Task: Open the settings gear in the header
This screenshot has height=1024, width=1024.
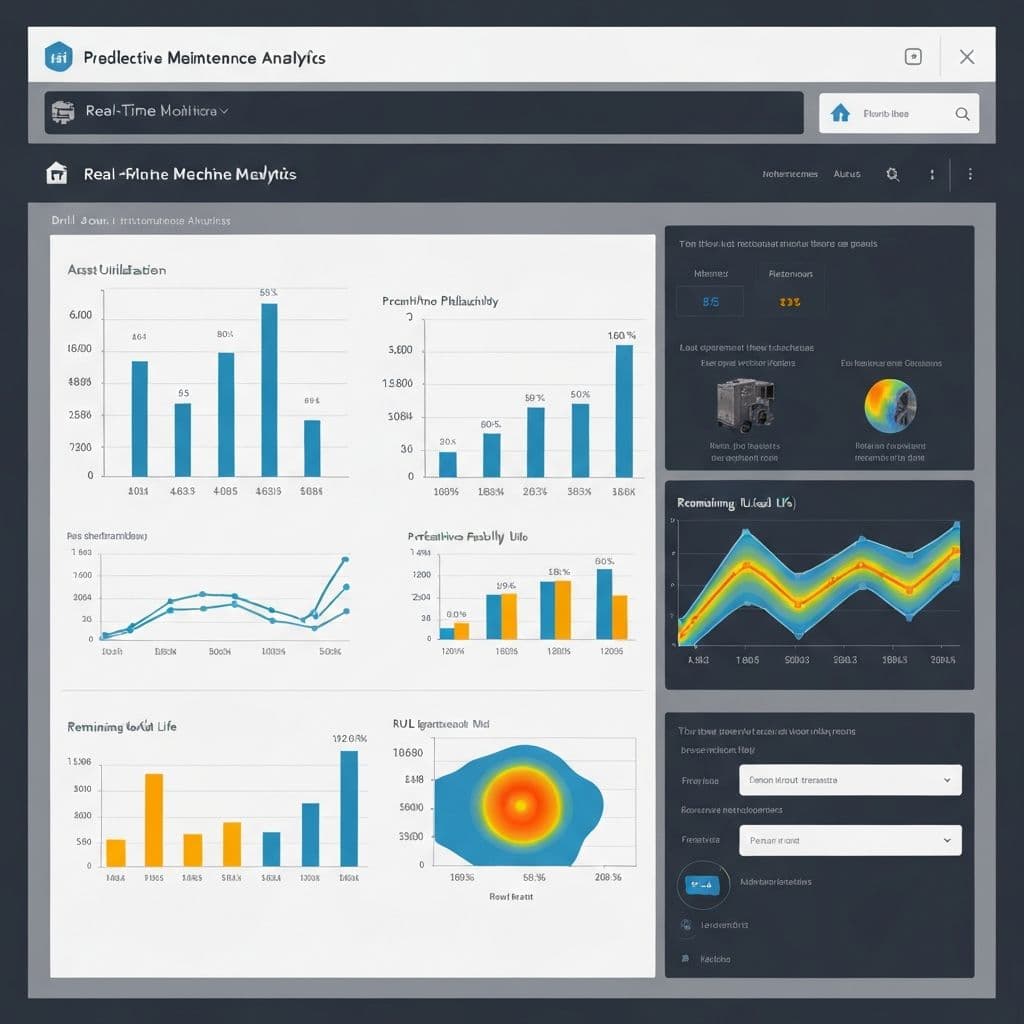Action: click(x=893, y=174)
